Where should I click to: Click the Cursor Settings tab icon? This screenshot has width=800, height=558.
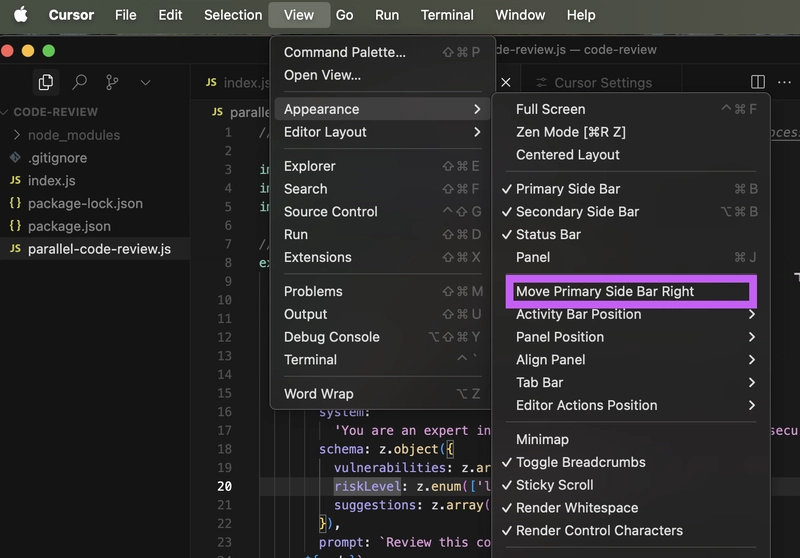[541, 82]
